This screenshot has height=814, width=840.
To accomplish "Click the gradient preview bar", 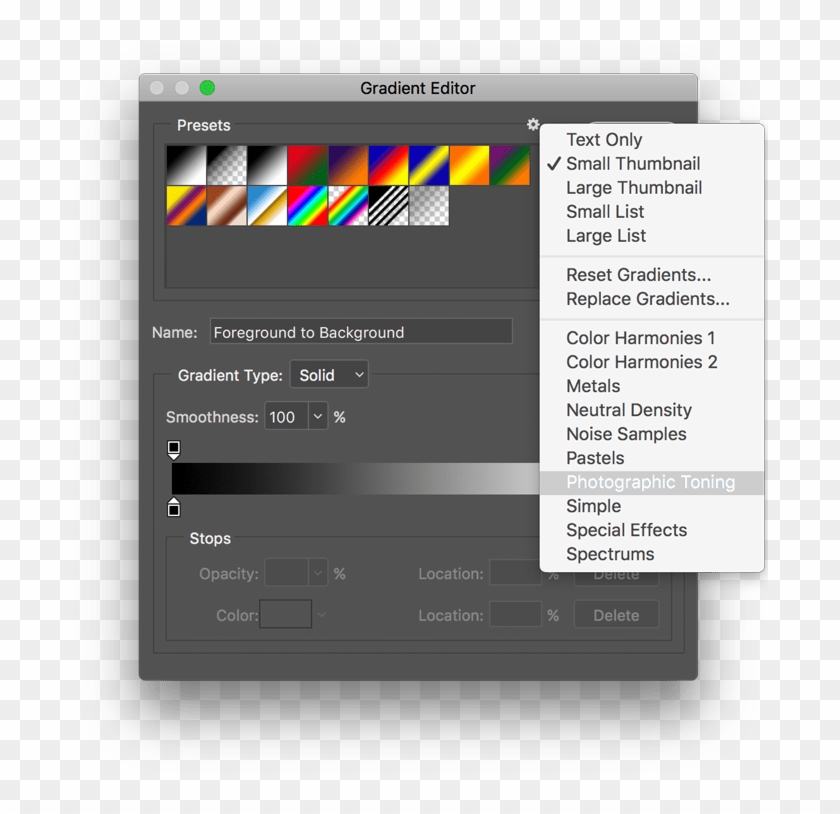I will coord(355,479).
